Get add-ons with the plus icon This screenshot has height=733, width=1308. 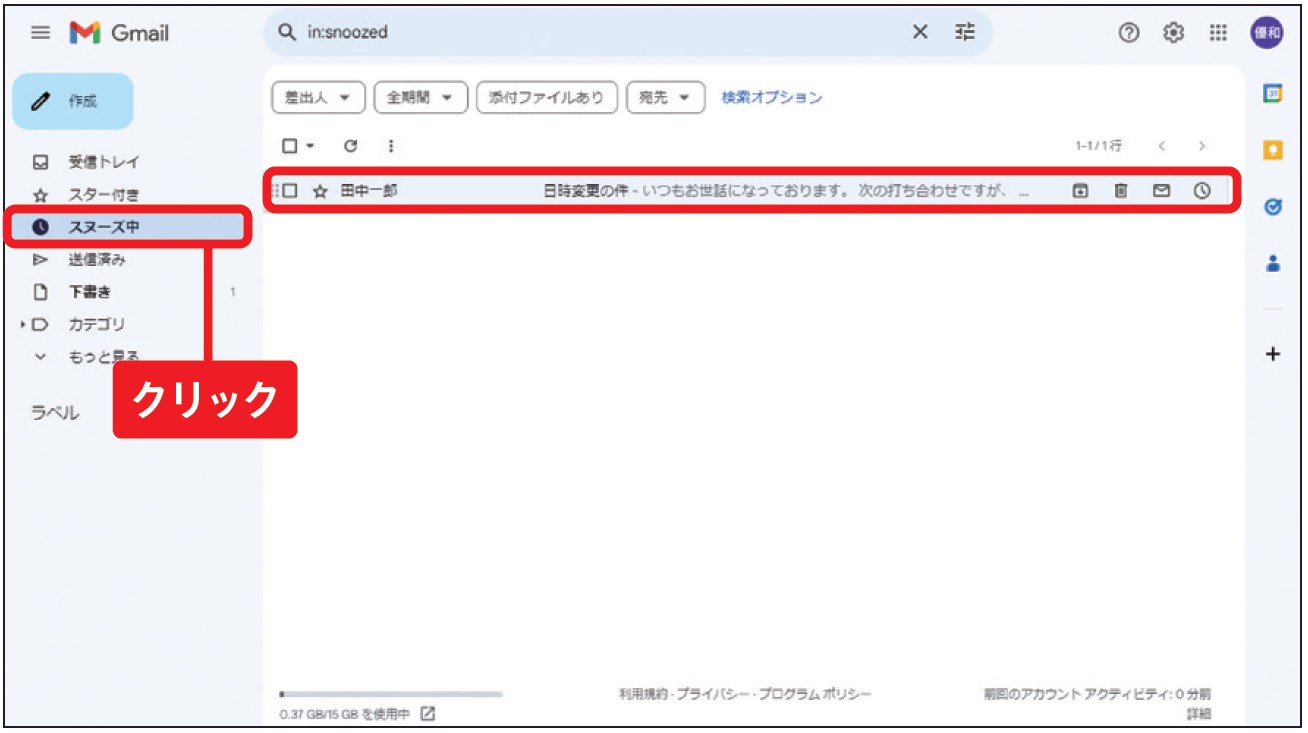[x=1273, y=354]
